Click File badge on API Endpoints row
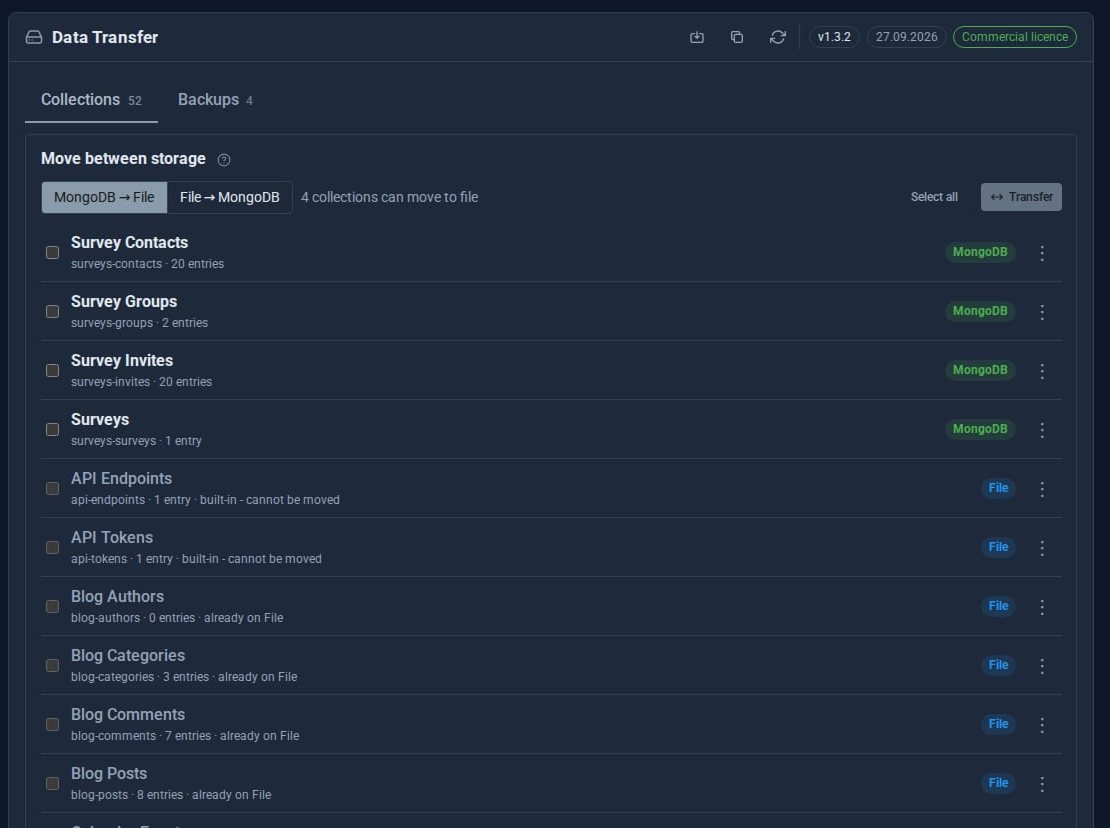 tap(998, 488)
